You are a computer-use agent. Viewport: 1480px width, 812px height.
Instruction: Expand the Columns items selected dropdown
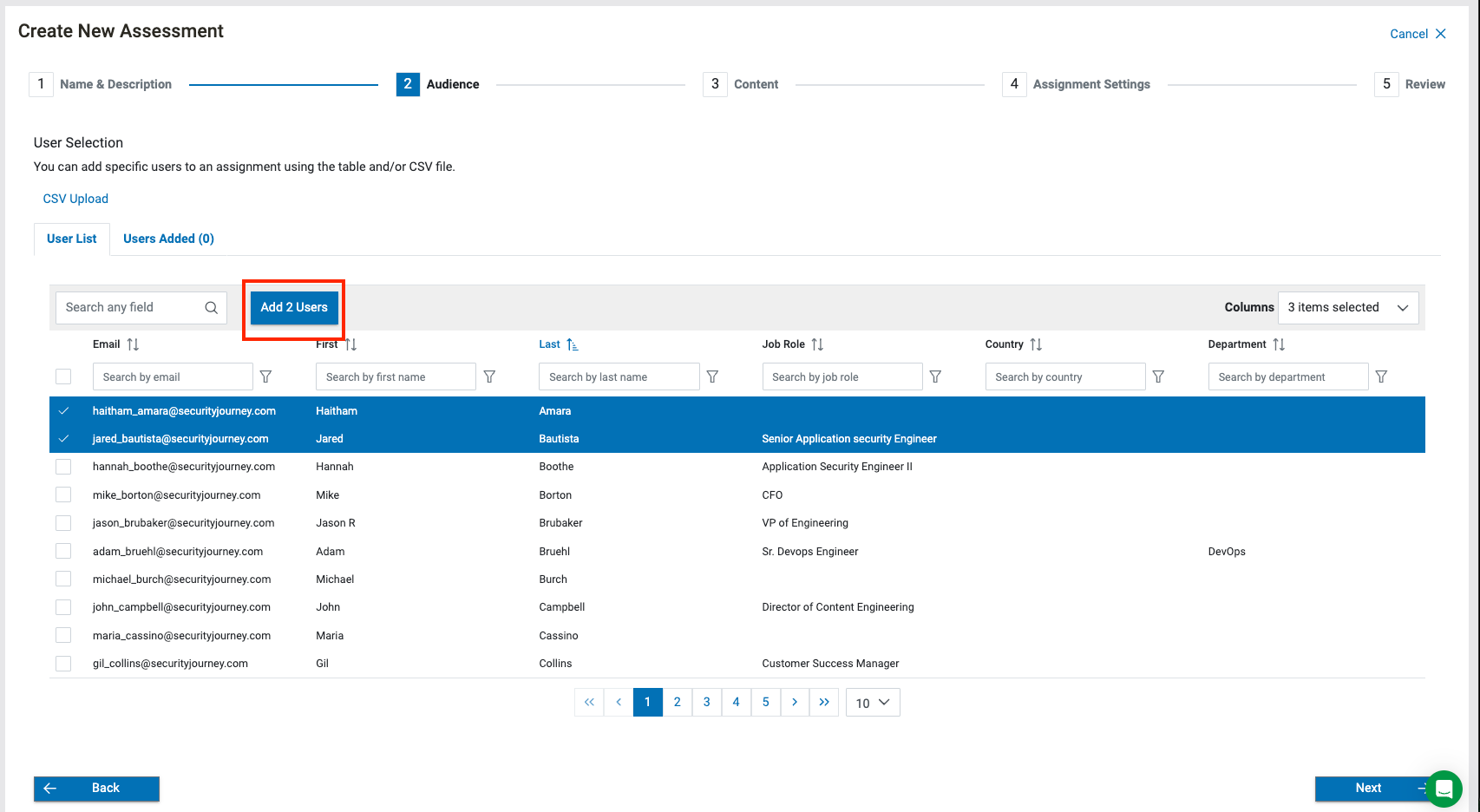tap(1347, 308)
